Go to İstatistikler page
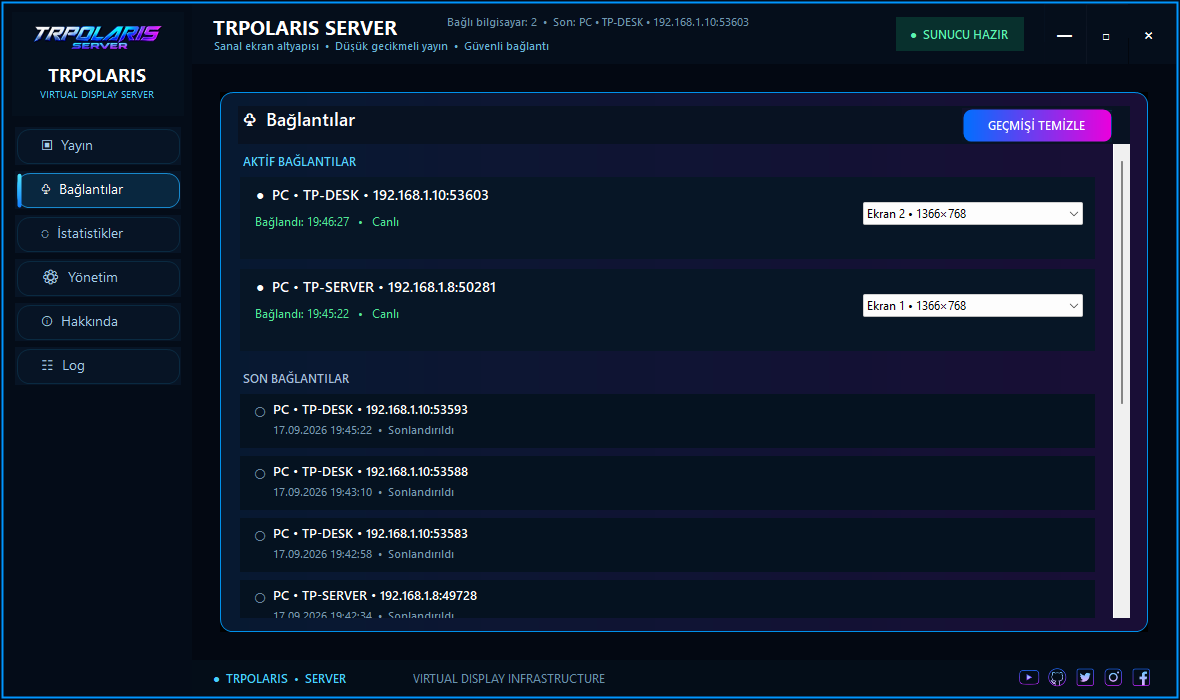Viewport: 1180px width, 700px height. (98, 234)
